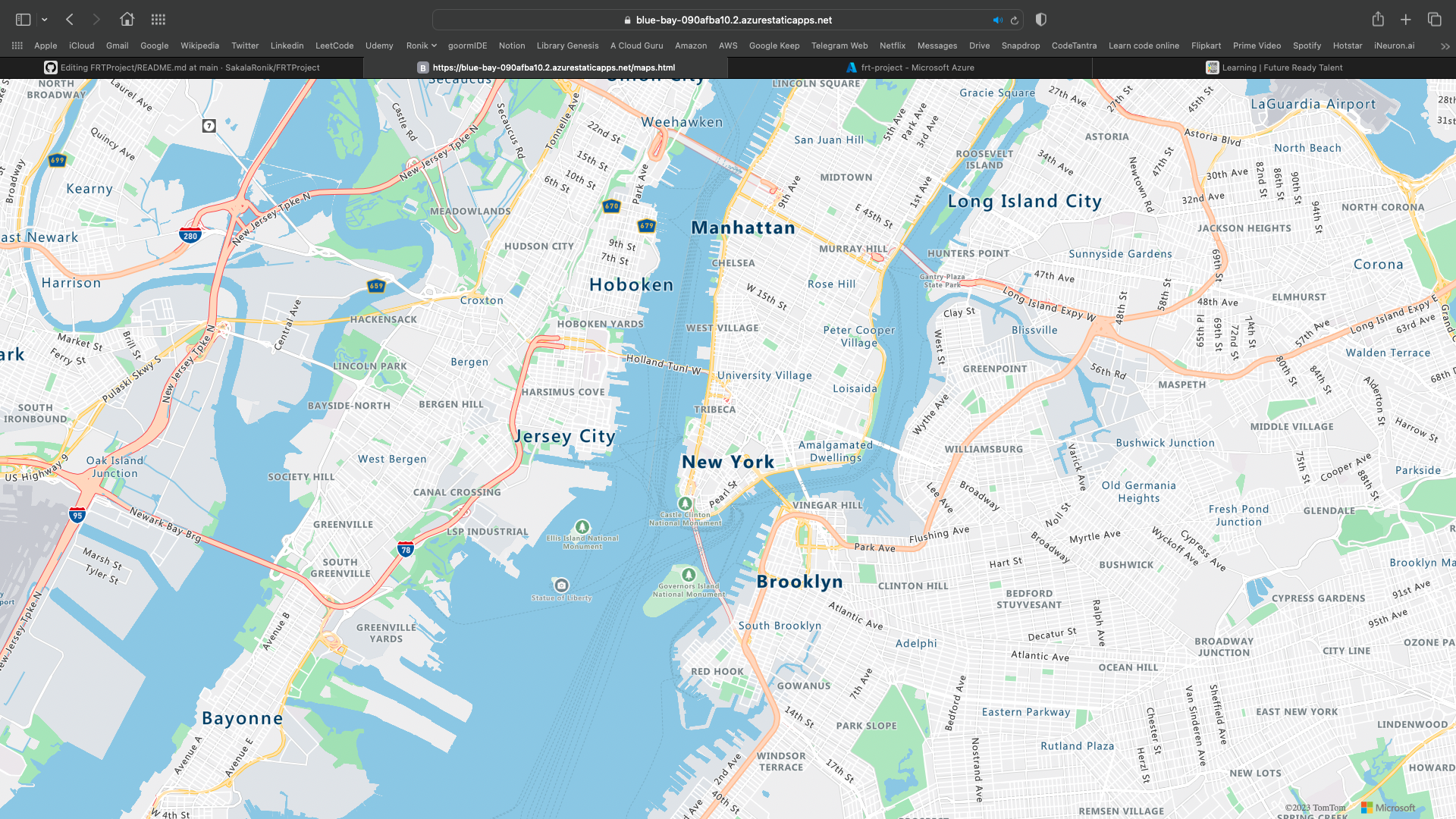This screenshot has height=819, width=1456.
Task: Open the Apple bookmark
Action: pyautogui.click(x=45, y=45)
